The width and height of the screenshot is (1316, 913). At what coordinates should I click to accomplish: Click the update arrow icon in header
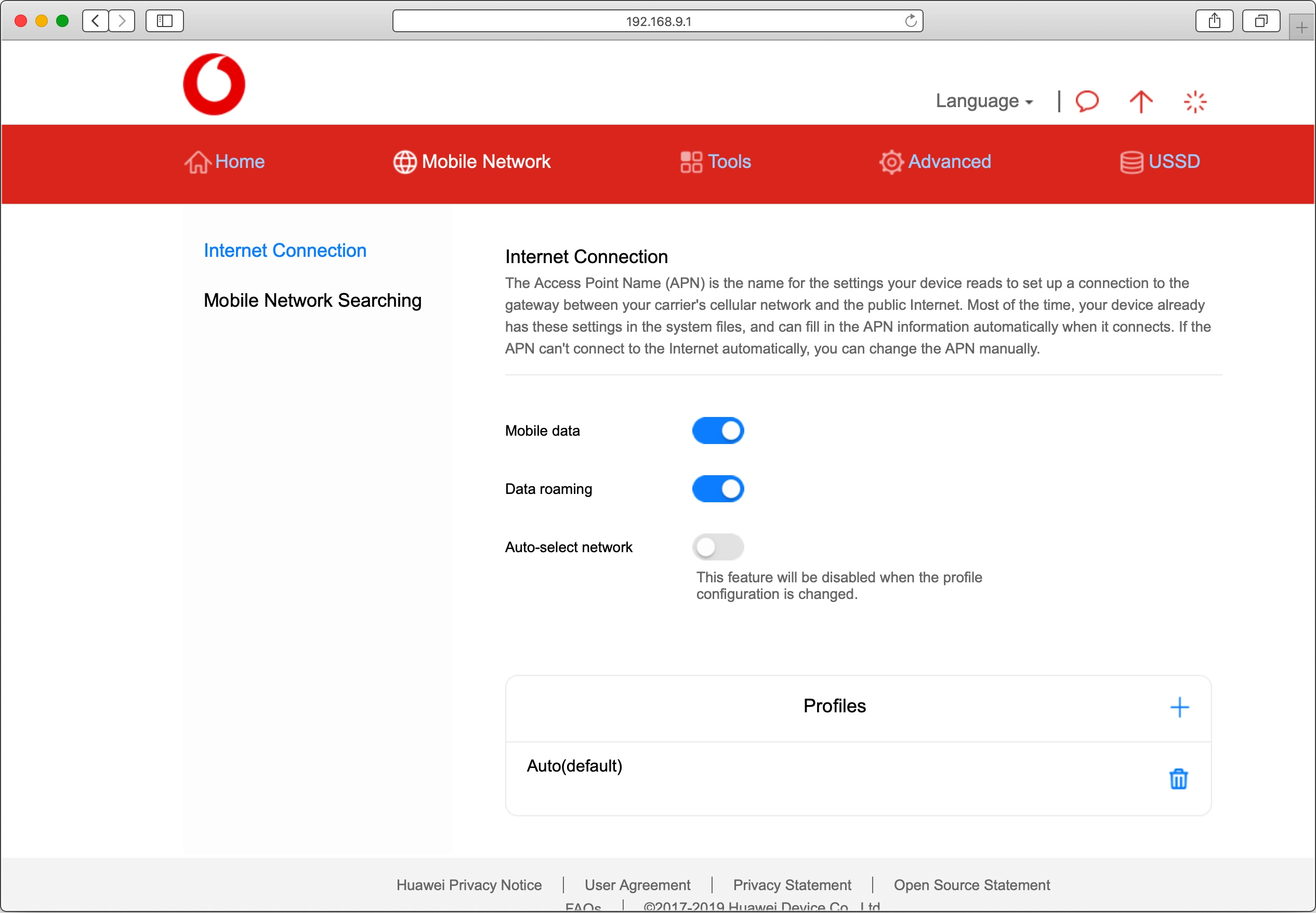tap(1140, 102)
